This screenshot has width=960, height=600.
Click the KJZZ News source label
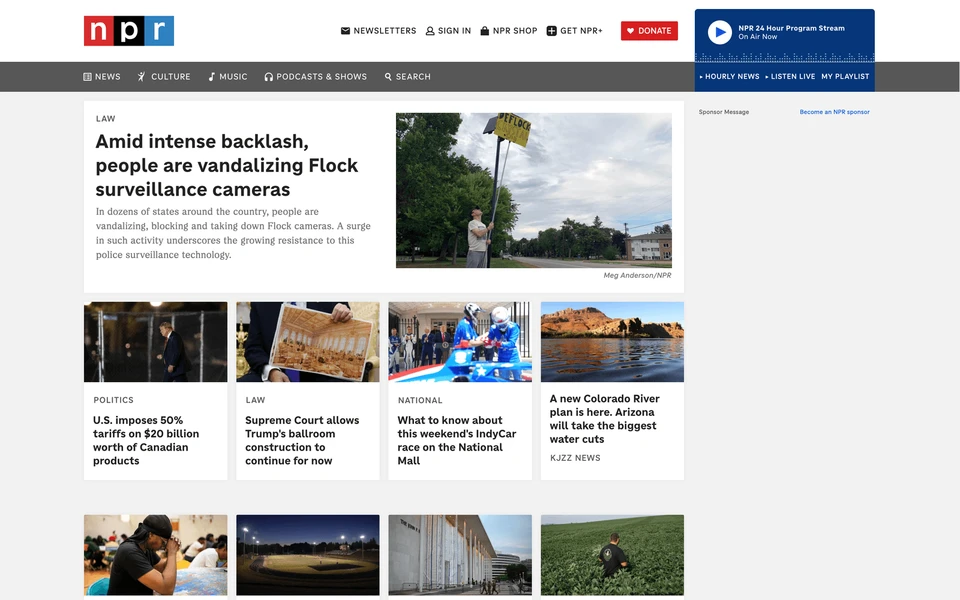[575, 458]
